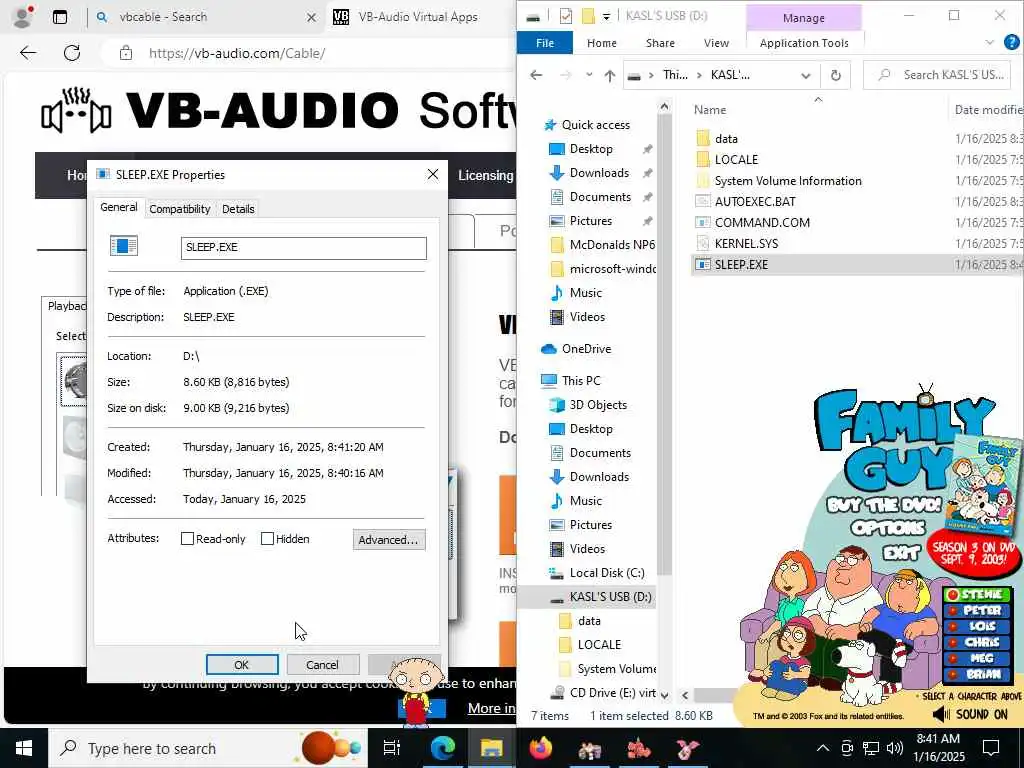Go back in File Explorer
This screenshot has height=768, width=1024.
click(x=536, y=75)
